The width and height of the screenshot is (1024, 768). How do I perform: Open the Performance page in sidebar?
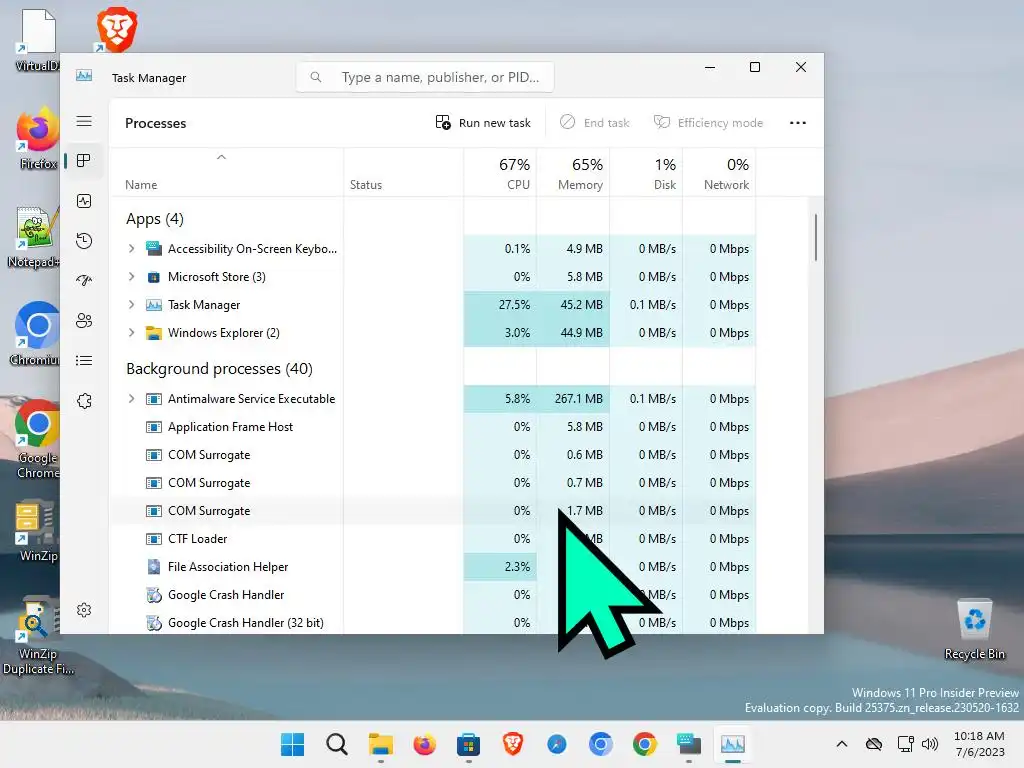point(84,201)
